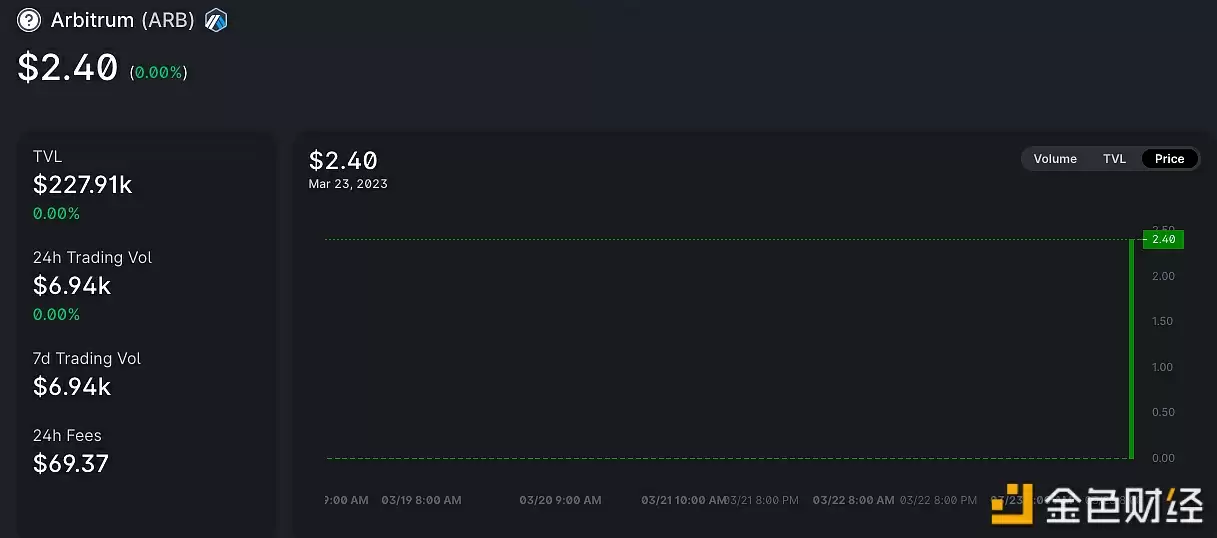Click the question mark token logo
The height and width of the screenshot is (538, 1217).
pyautogui.click(x=29, y=20)
